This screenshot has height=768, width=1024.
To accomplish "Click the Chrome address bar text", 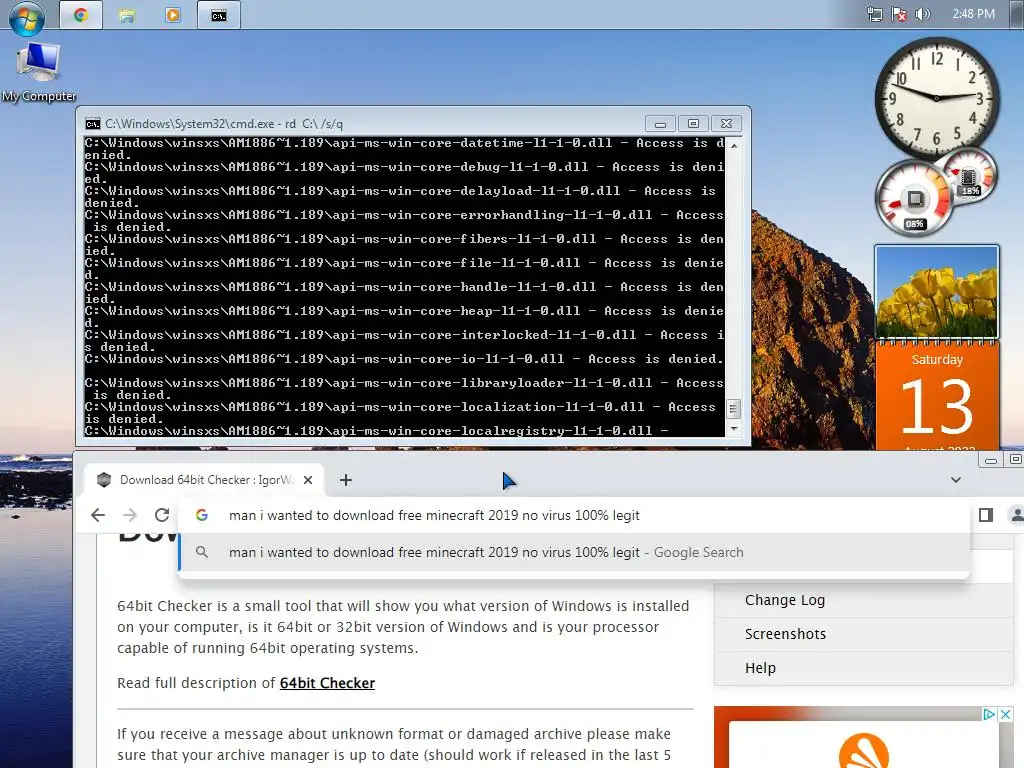I will pos(434,515).
